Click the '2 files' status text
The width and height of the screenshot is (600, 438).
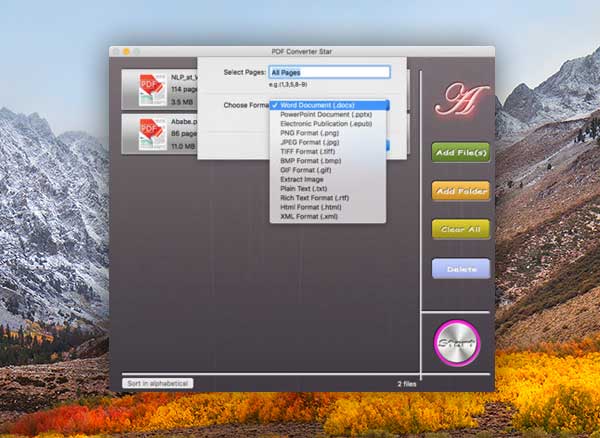click(407, 384)
